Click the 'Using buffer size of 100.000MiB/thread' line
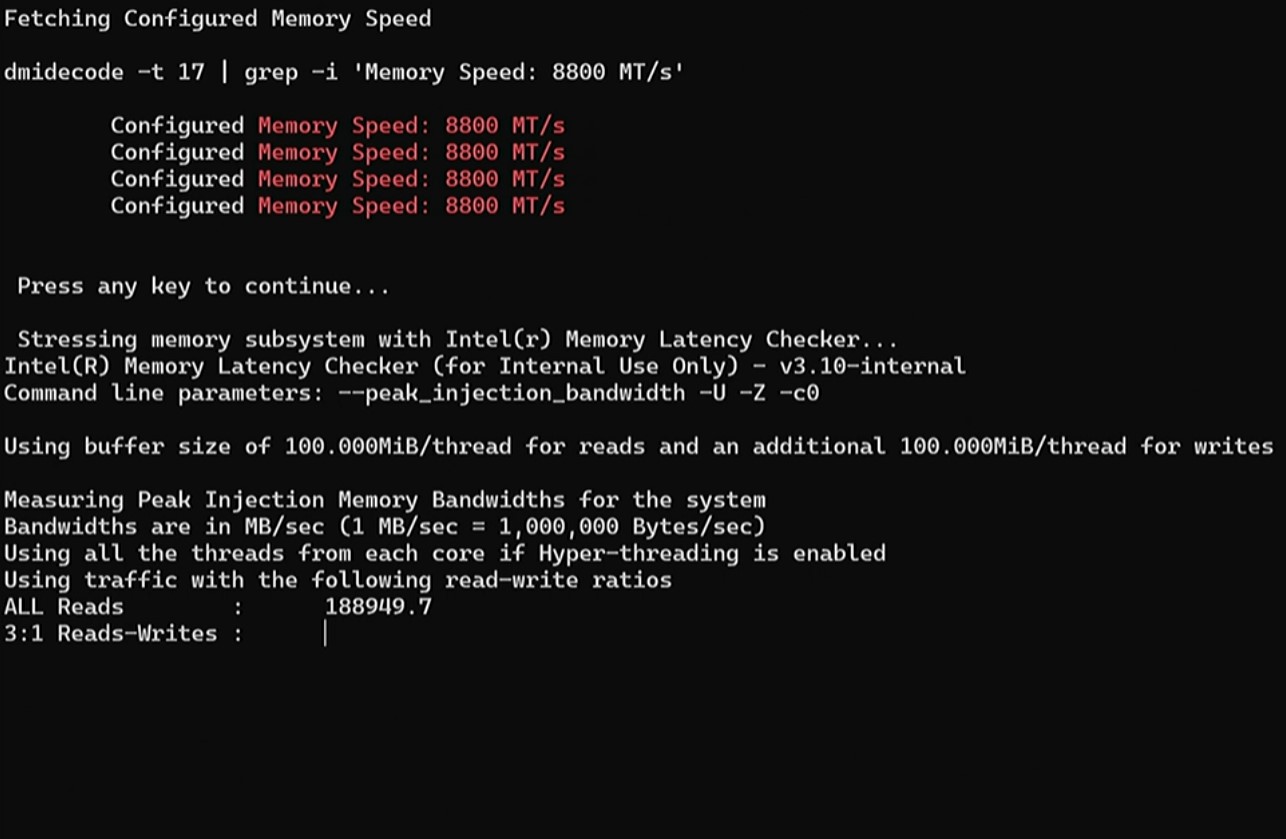The image size is (1286, 839). point(638,447)
